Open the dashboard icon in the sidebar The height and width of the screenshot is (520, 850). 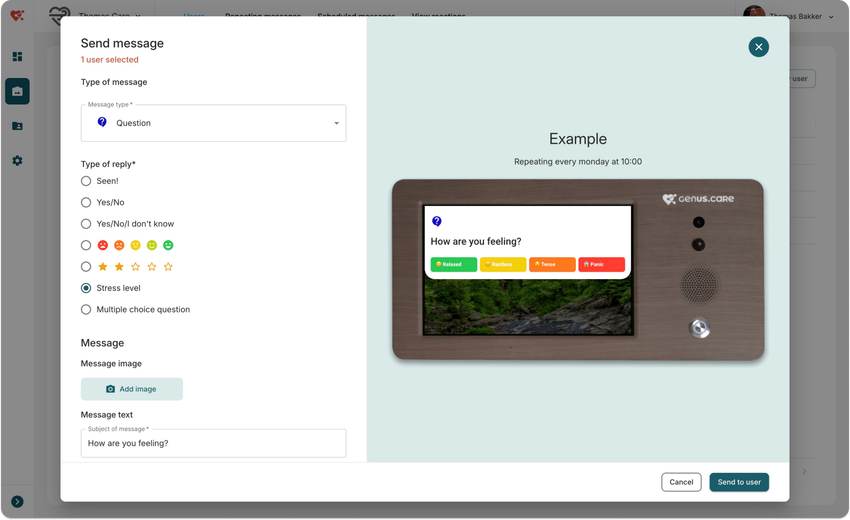pyautogui.click(x=17, y=57)
